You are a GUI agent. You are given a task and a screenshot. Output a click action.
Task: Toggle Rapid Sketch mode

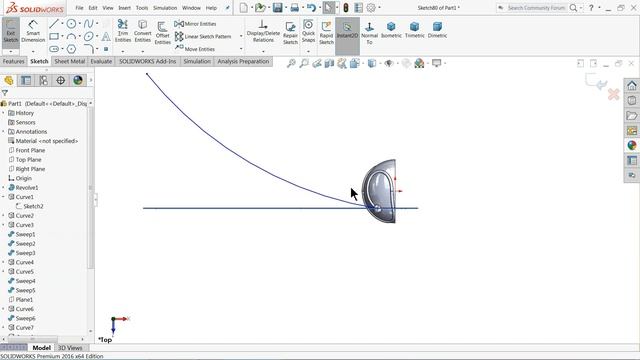(326, 32)
